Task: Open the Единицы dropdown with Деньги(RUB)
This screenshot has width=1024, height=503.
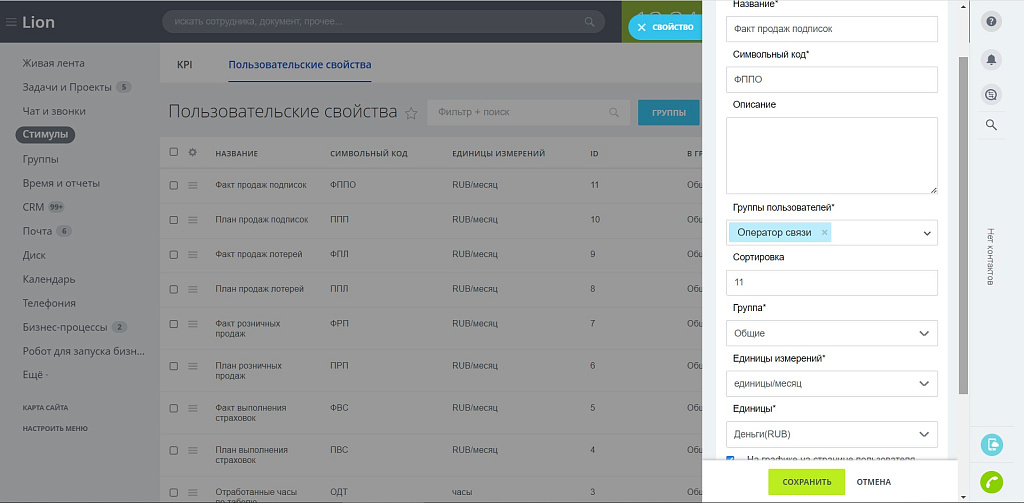Action: [x=831, y=434]
